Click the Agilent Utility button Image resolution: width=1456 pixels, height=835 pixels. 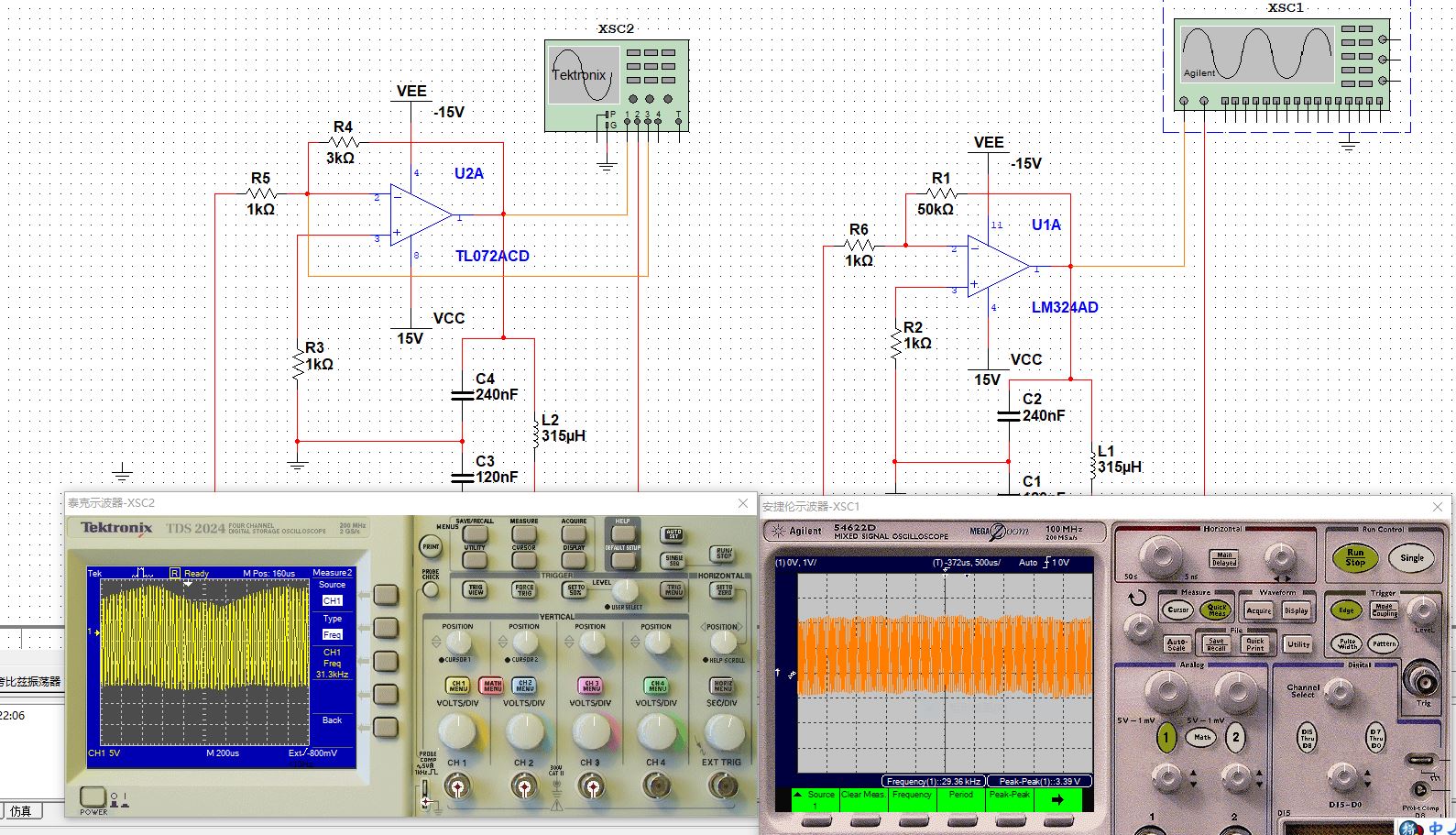(1297, 644)
